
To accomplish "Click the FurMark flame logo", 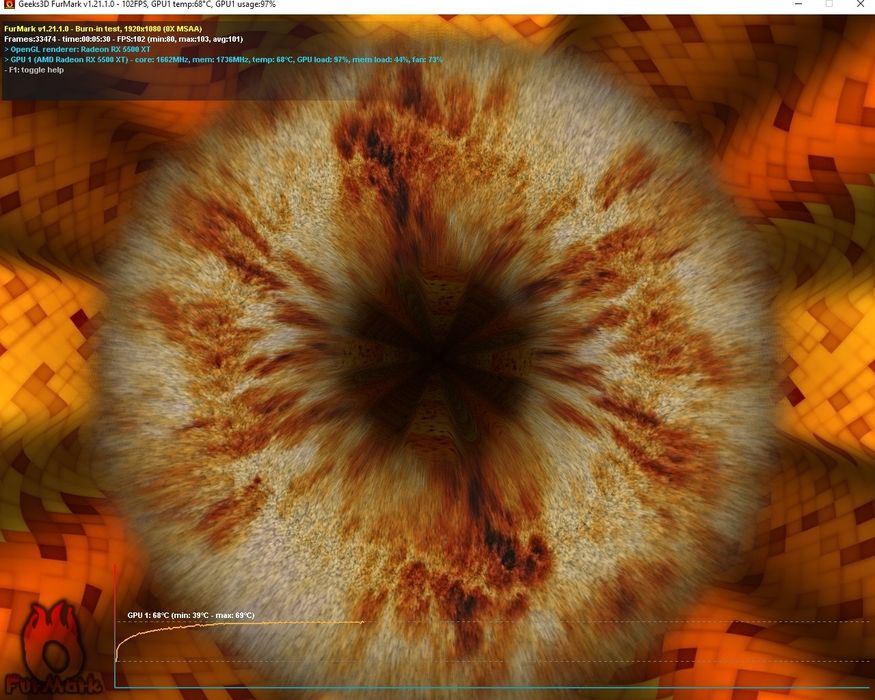I will (x=53, y=648).
